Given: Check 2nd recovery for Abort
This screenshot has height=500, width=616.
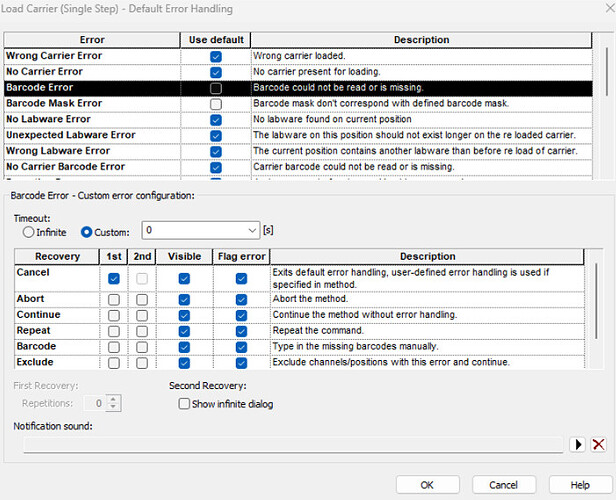Looking at the screenshot, I should 142,300.
